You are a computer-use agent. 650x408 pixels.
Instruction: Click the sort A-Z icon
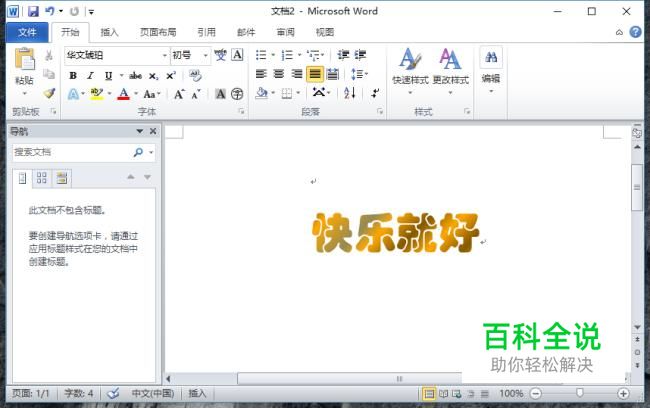point(349,93)
